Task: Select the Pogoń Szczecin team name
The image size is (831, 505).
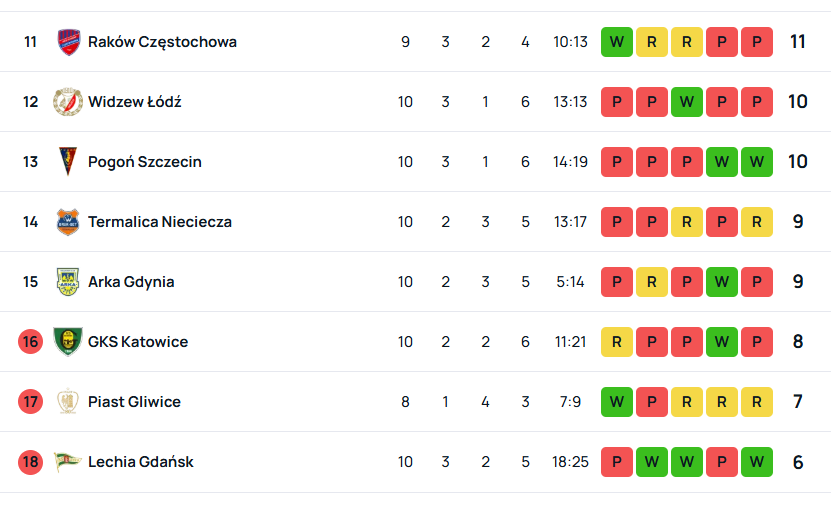Action: click(x=144, y=162)
